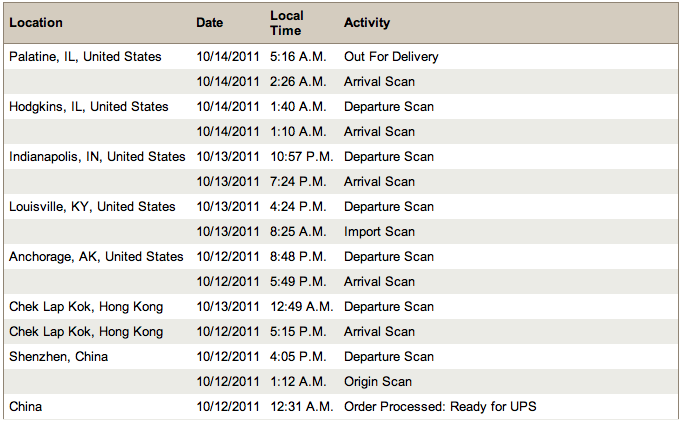
Task: Click the Hodgkins, IL, United States entry
Action: tap(89, 107)
